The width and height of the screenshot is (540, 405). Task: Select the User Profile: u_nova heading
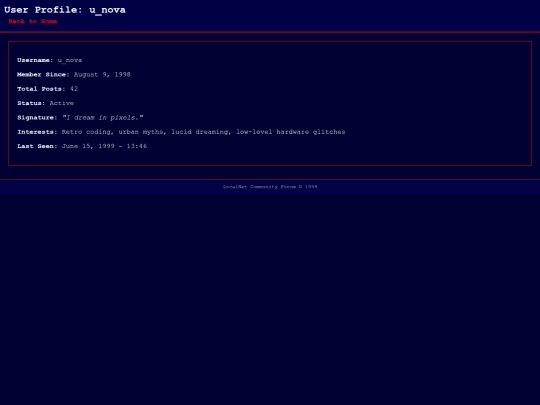(65, 10)
